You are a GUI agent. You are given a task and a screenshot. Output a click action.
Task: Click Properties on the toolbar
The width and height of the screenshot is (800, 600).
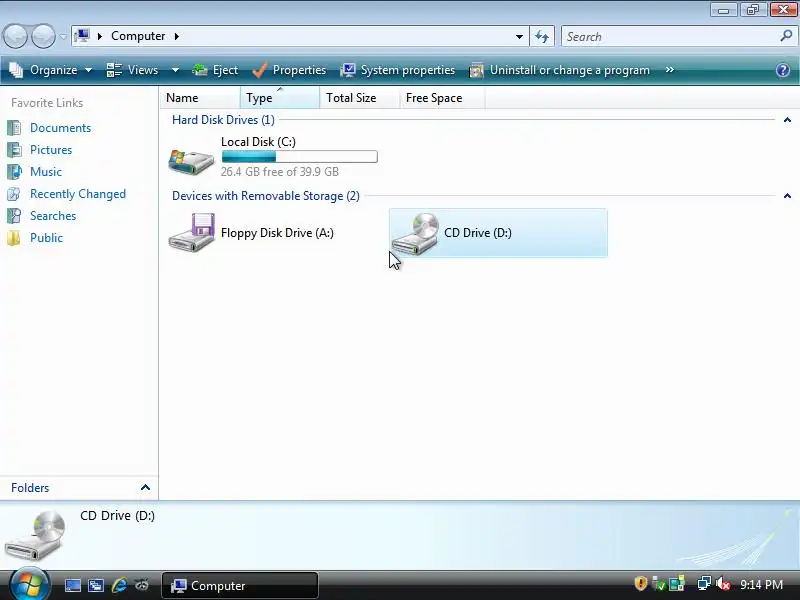(x=289, y=70)
